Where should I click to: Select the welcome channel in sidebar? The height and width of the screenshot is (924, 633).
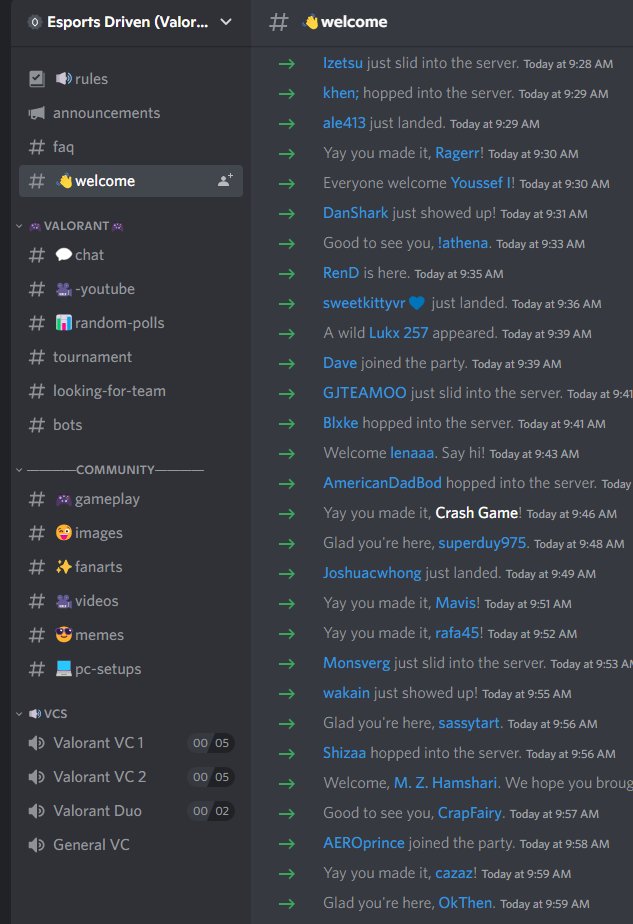click(x=131, y=181)
